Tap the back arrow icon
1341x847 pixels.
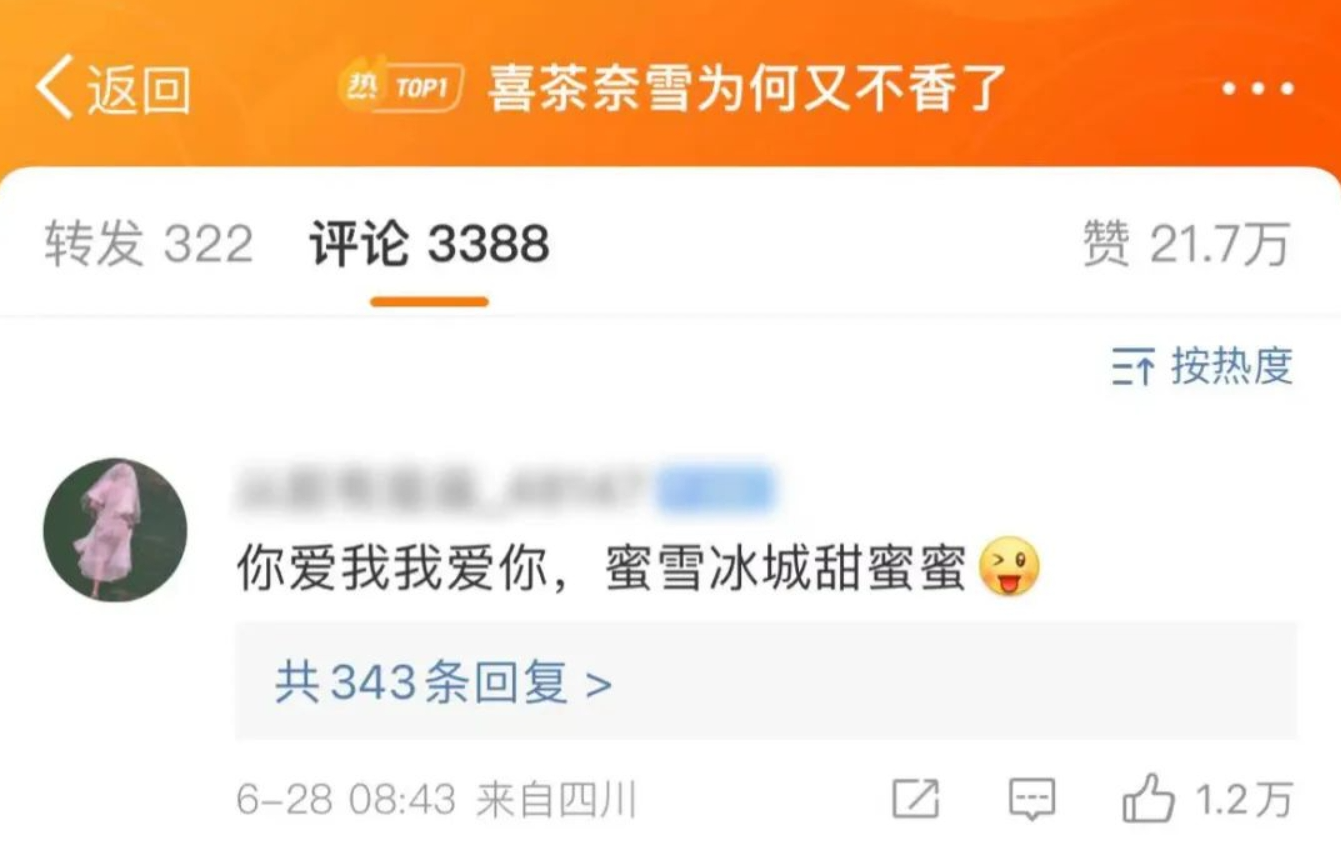pyautogui.click(x=55, y=88)
